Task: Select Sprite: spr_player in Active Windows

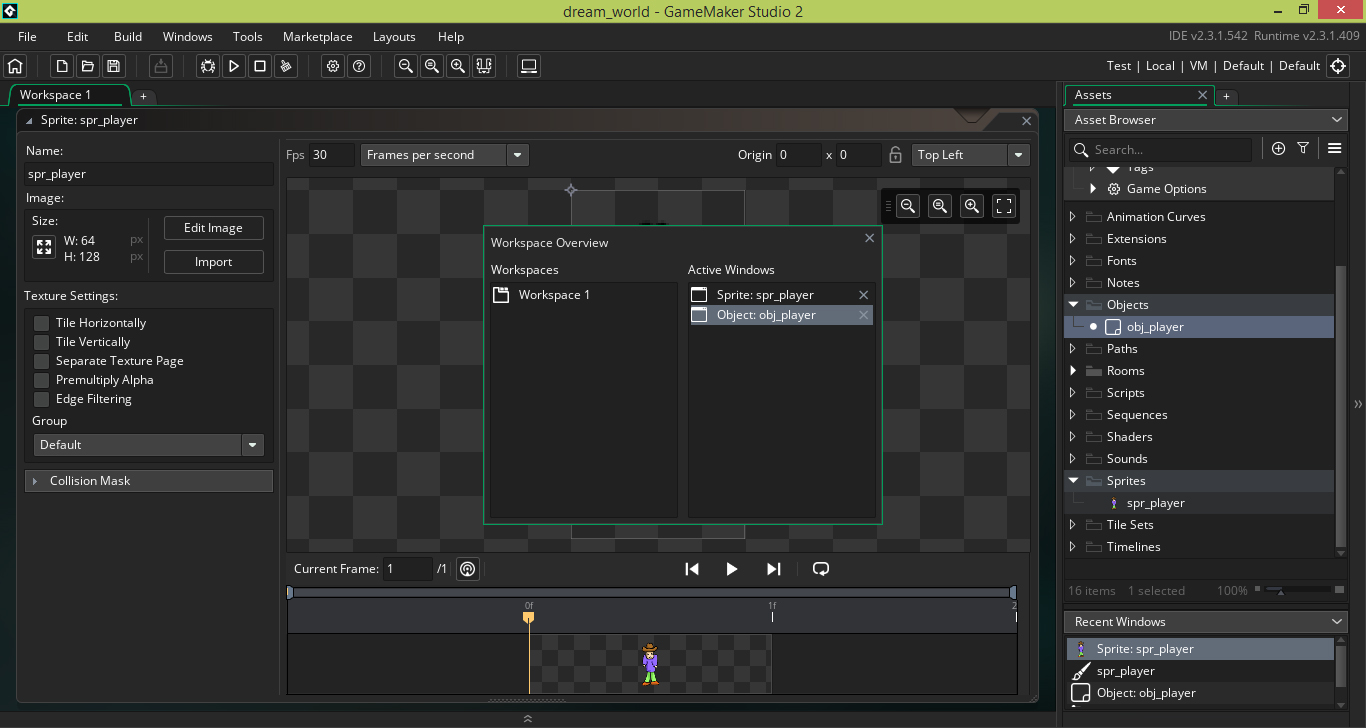Action: click(x=781, y=295)
